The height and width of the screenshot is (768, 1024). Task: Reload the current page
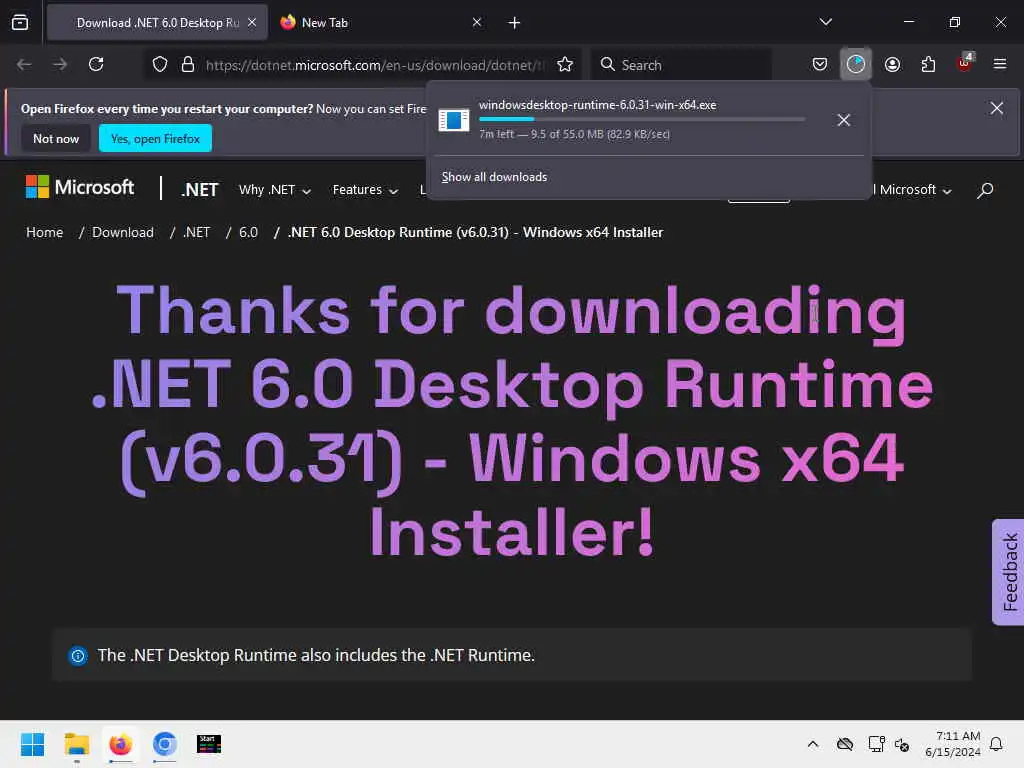click(x=96, y=64)
